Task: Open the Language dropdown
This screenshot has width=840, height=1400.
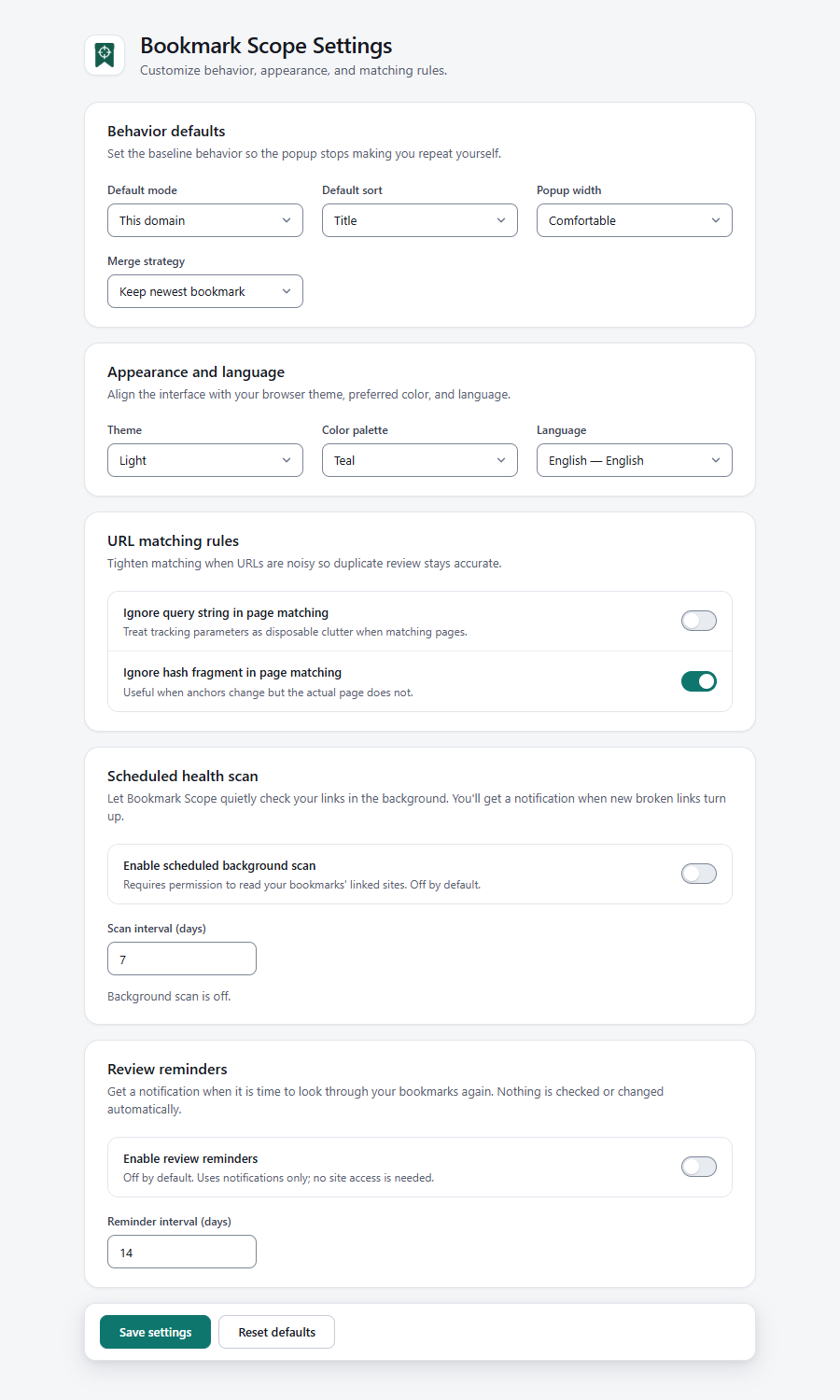Action: [635, 460]
